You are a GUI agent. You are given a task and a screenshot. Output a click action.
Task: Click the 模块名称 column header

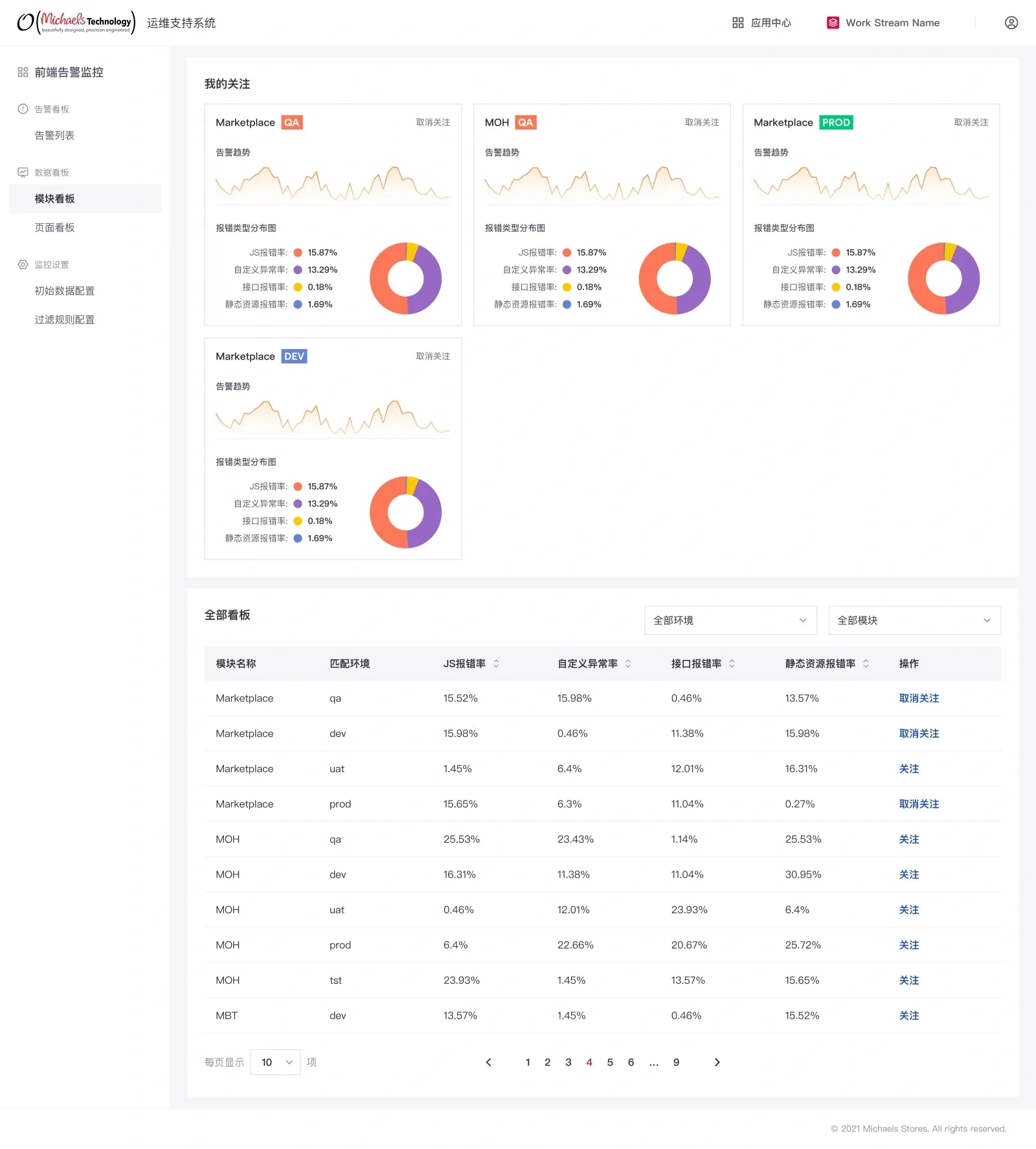(236, 663)
